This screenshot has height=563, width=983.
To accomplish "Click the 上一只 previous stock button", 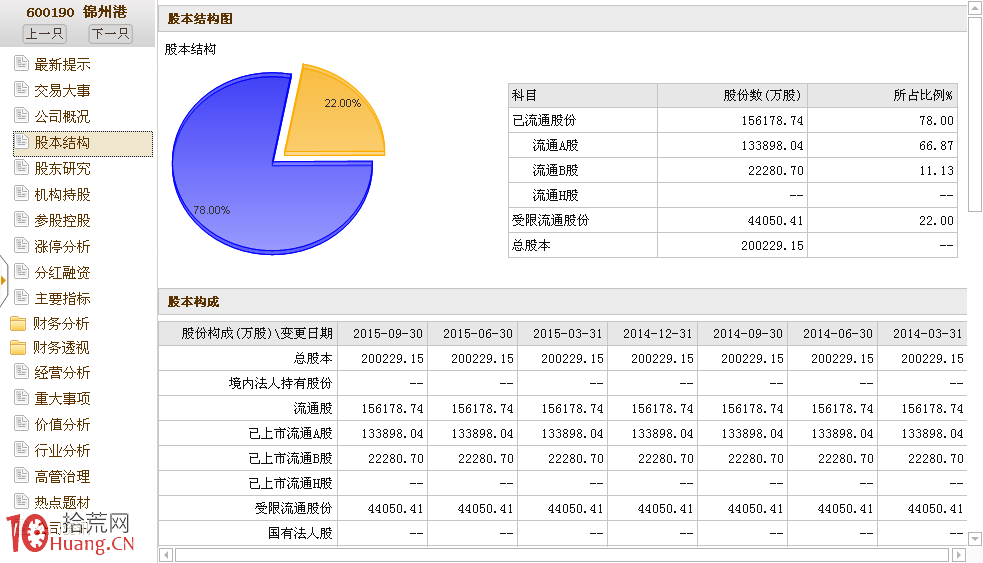I will [x=45, y=33].
